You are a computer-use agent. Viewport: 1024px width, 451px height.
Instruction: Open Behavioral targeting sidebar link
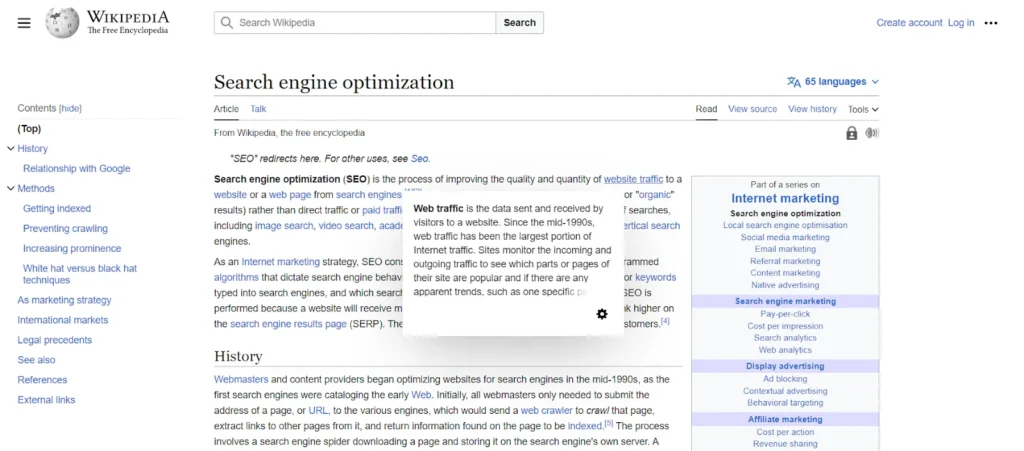click(x=785, y=403)
